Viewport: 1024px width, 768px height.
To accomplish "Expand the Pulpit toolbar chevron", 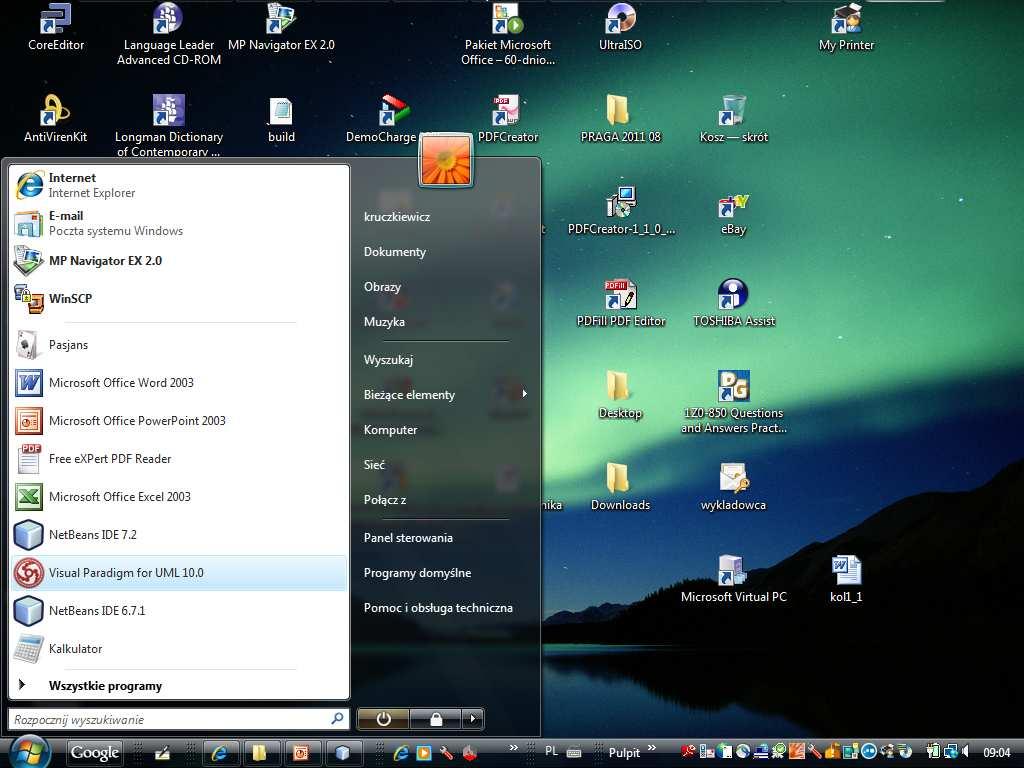I will pos(652,748).
